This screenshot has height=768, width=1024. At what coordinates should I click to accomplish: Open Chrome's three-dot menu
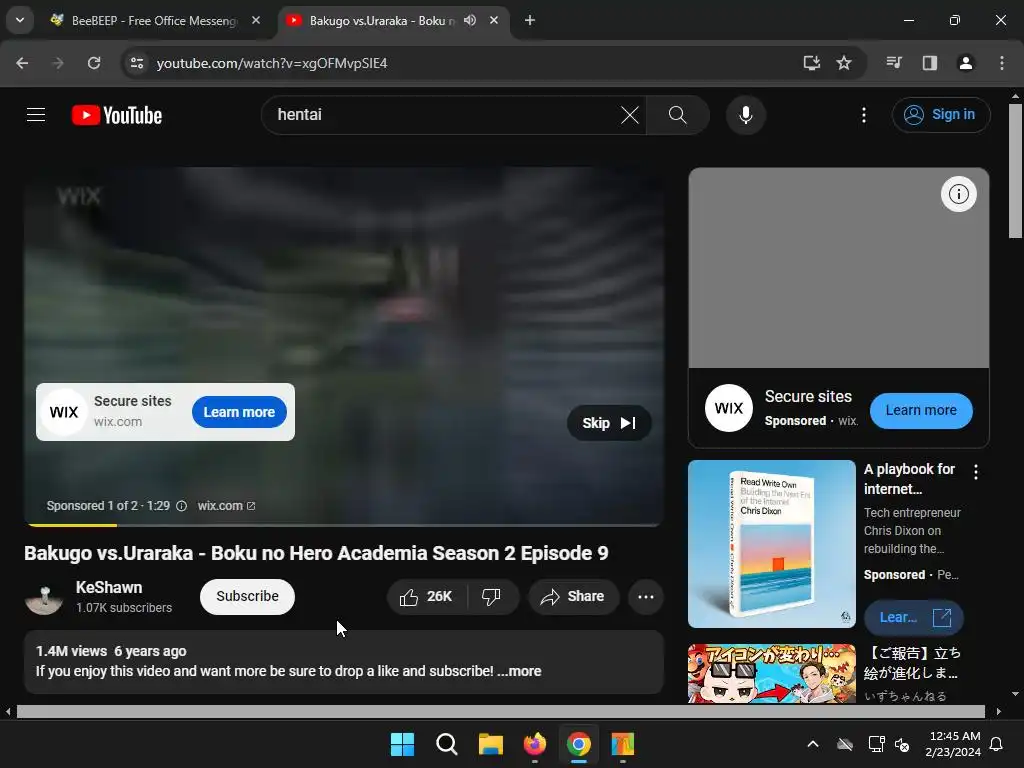click(1002, 63)
